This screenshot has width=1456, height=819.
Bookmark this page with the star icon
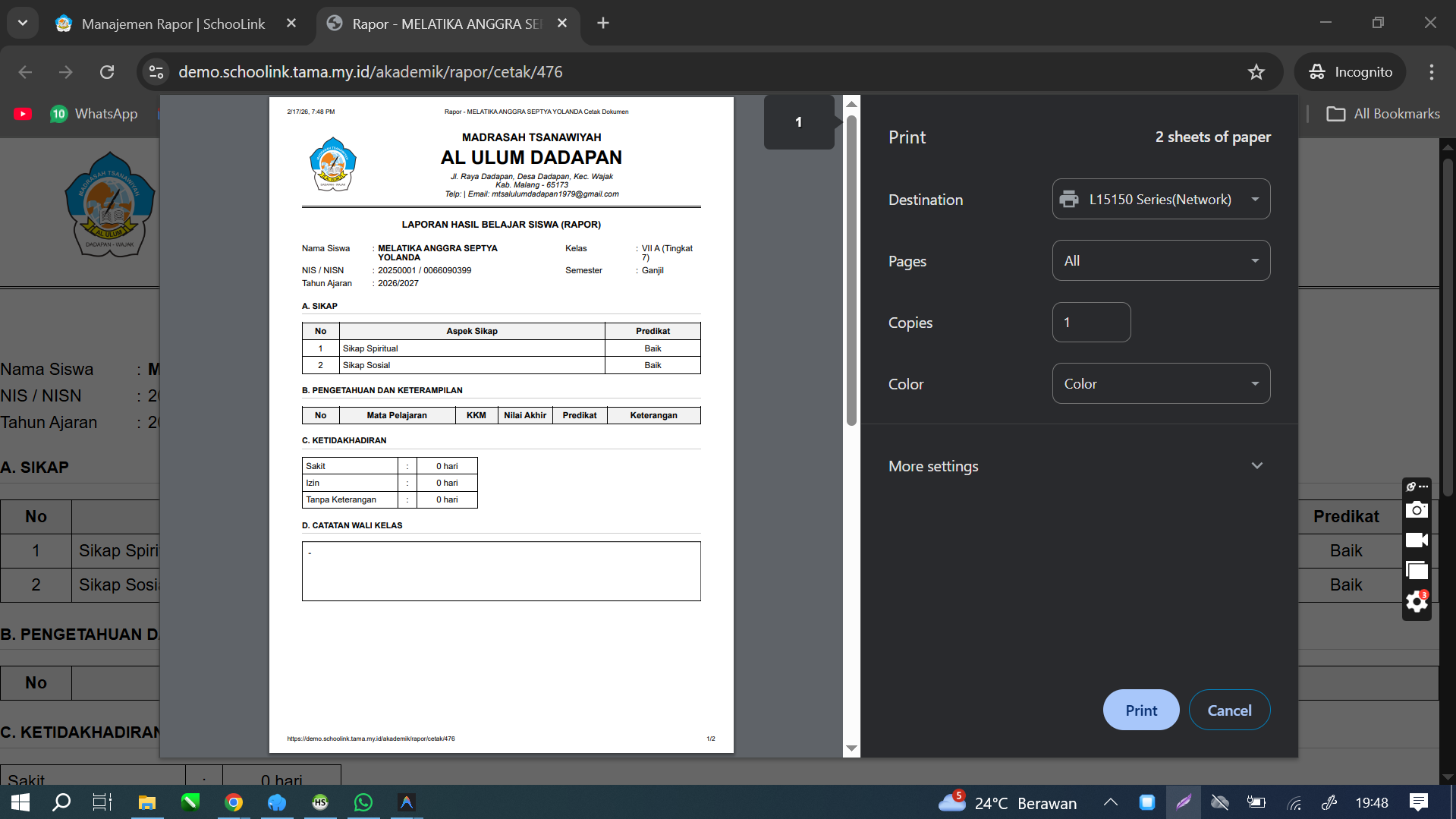click(x=1256, y=72)
